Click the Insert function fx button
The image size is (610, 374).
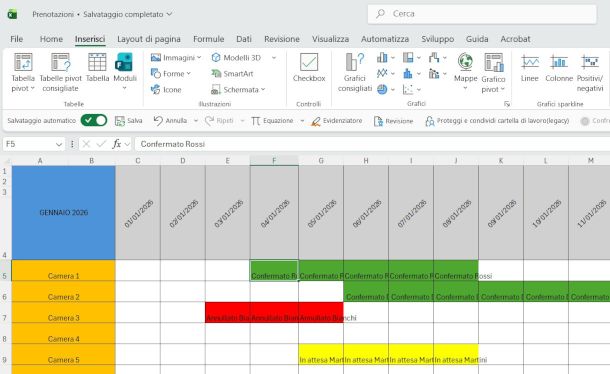[116, 144]
